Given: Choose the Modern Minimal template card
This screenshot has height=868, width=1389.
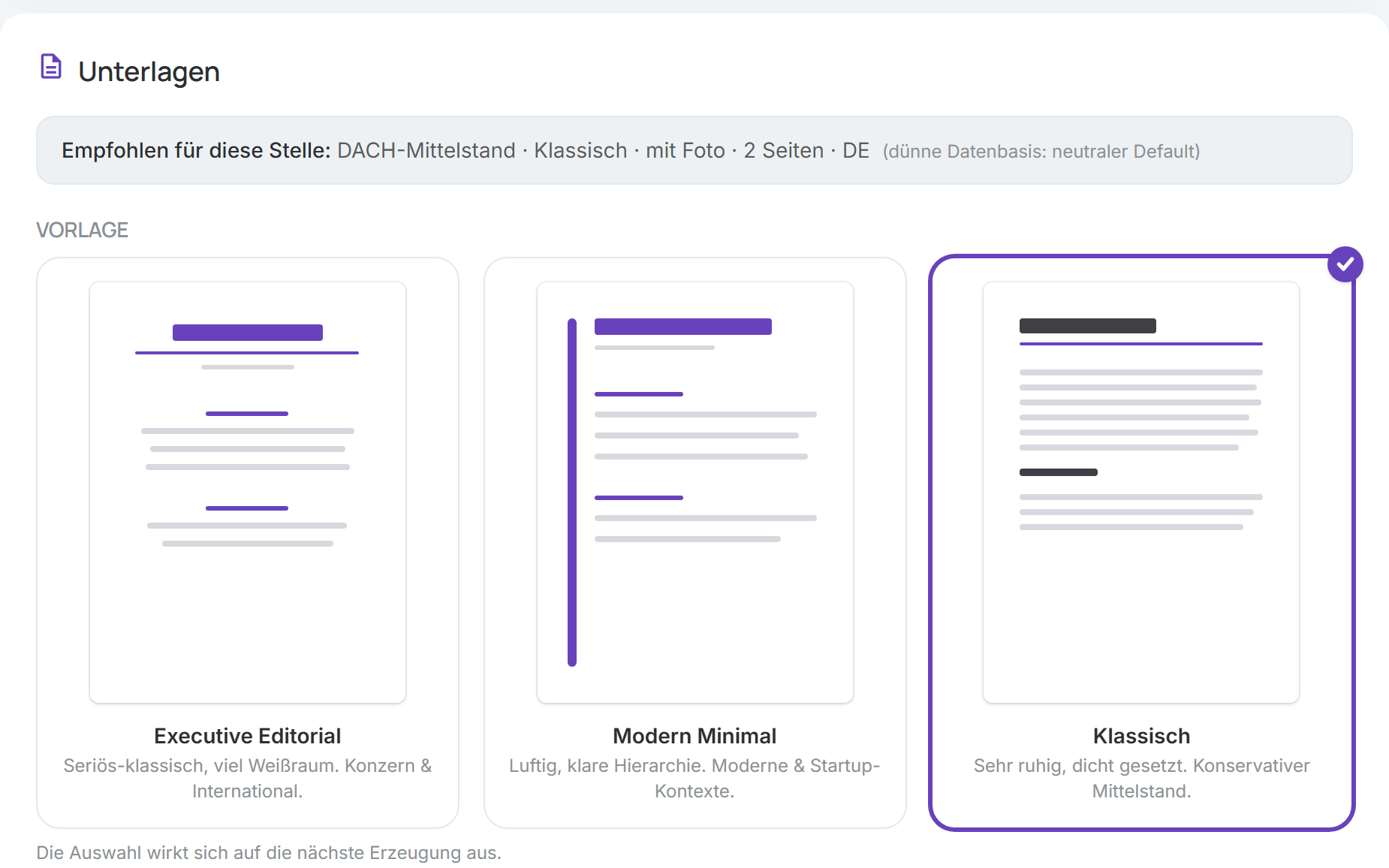Looking at the screenshot, I should point(695,543).
